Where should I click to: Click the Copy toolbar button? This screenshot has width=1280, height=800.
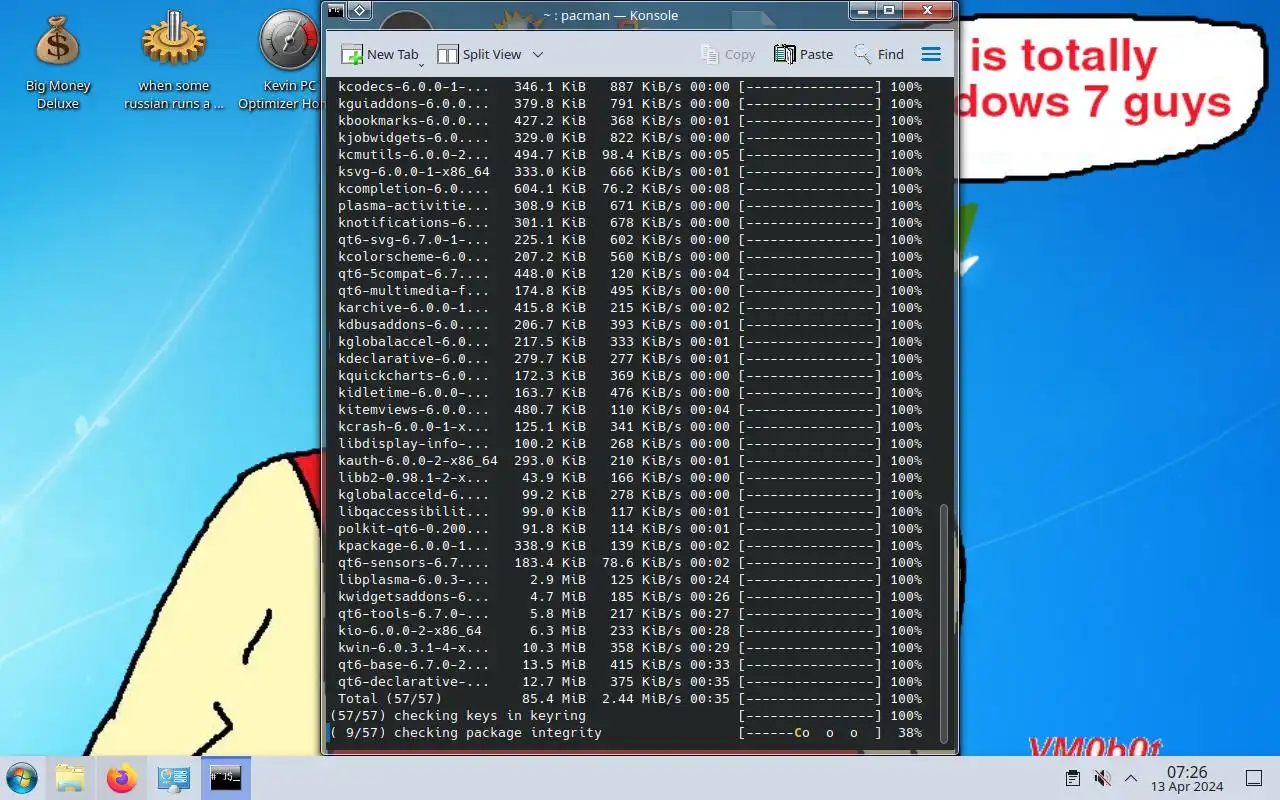point(728,55)
